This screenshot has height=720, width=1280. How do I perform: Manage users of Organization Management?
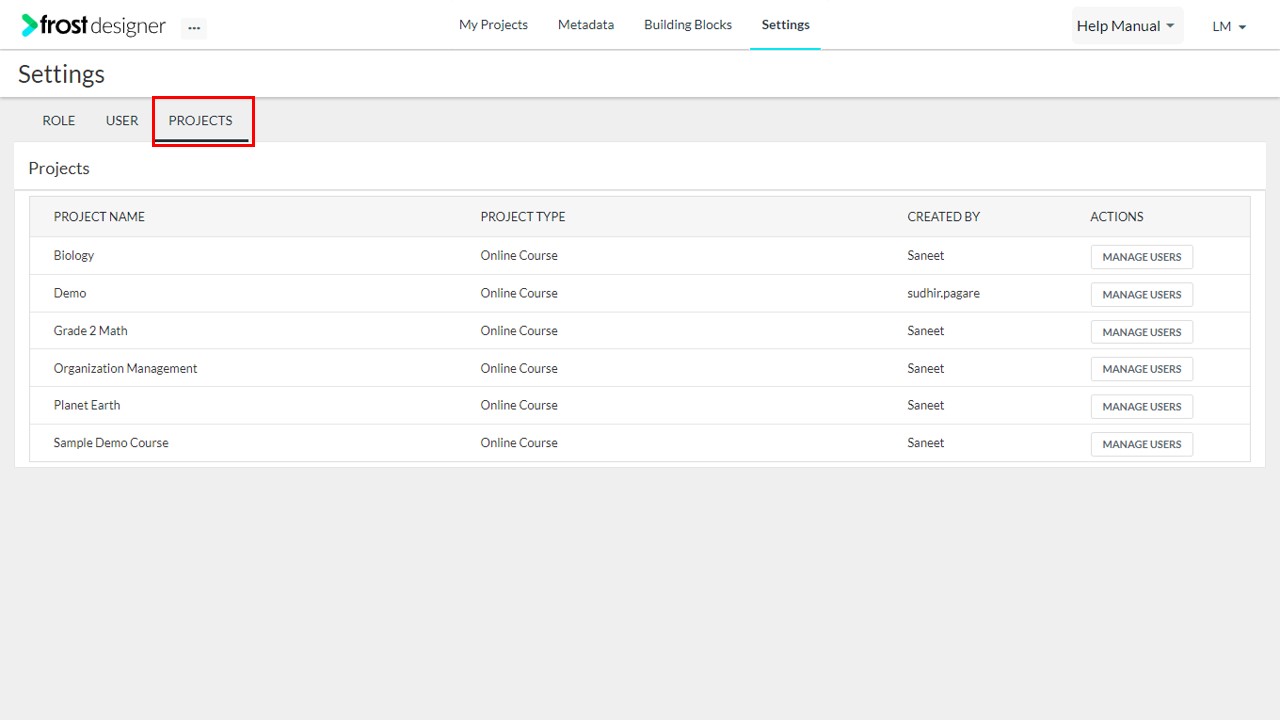[x=1142, y=369]
